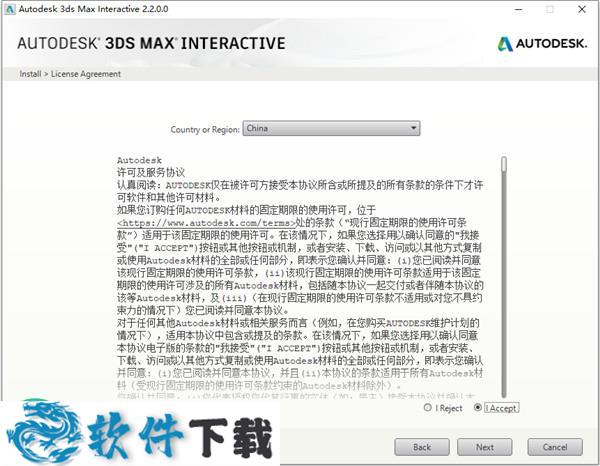This screenshot has height=466, width=600.
Task: Click the Cancel button
Action: pyautogui.click(x=555, y=447)
